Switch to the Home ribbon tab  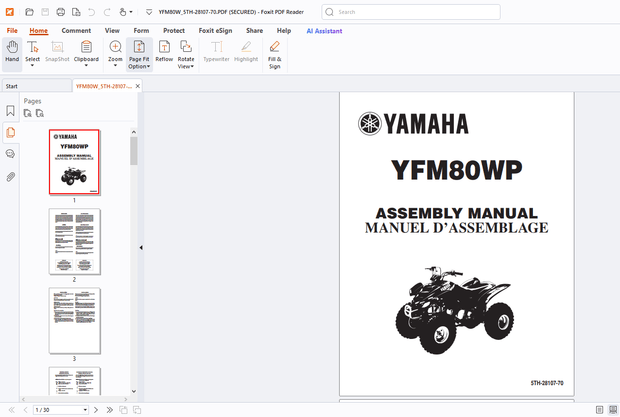tap(38, 30)
